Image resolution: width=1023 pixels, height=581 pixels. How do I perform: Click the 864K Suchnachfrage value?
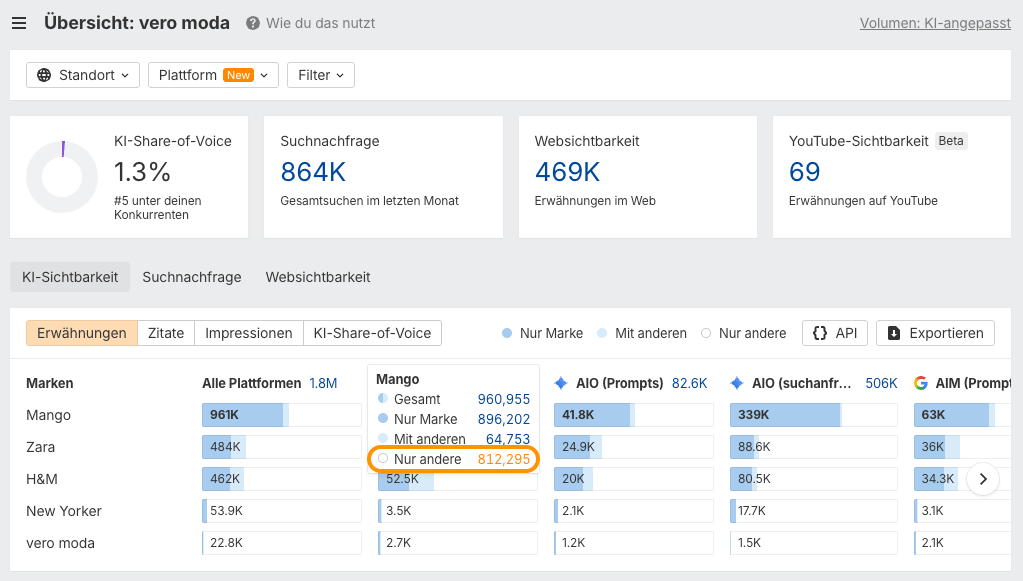(313, 172)
